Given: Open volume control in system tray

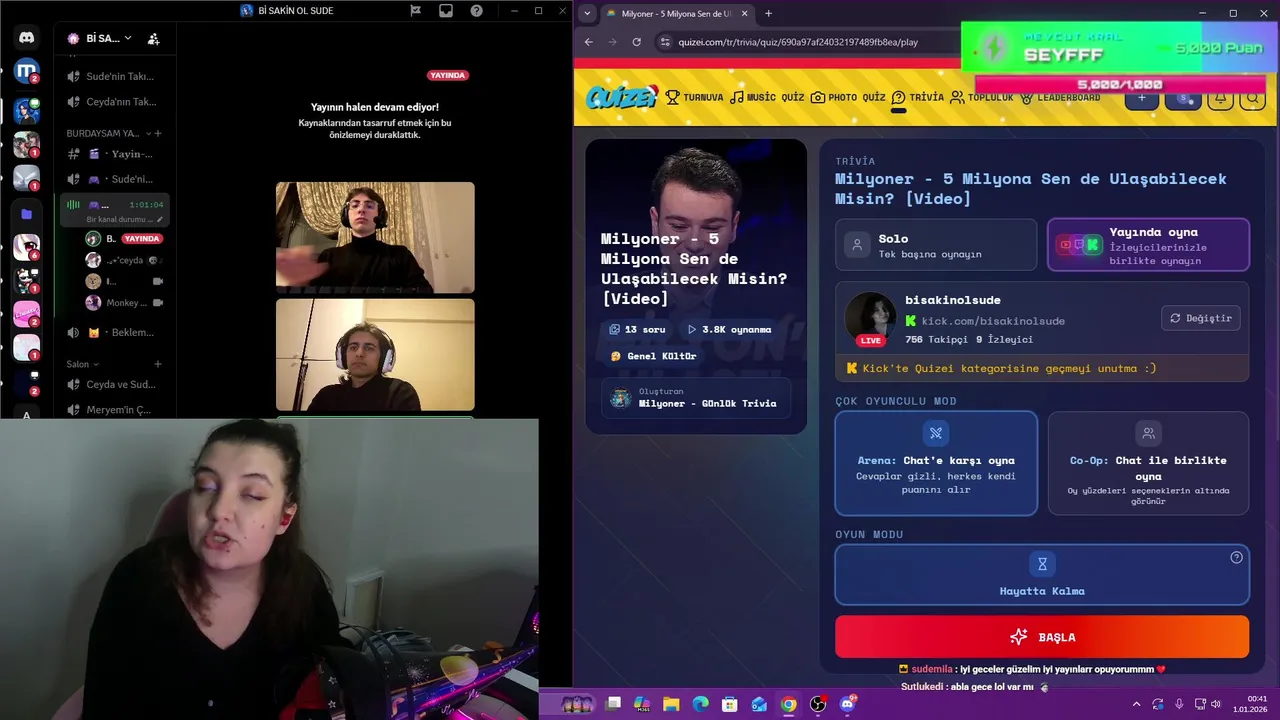Looking at the screenshot, I should point(1216,704).
